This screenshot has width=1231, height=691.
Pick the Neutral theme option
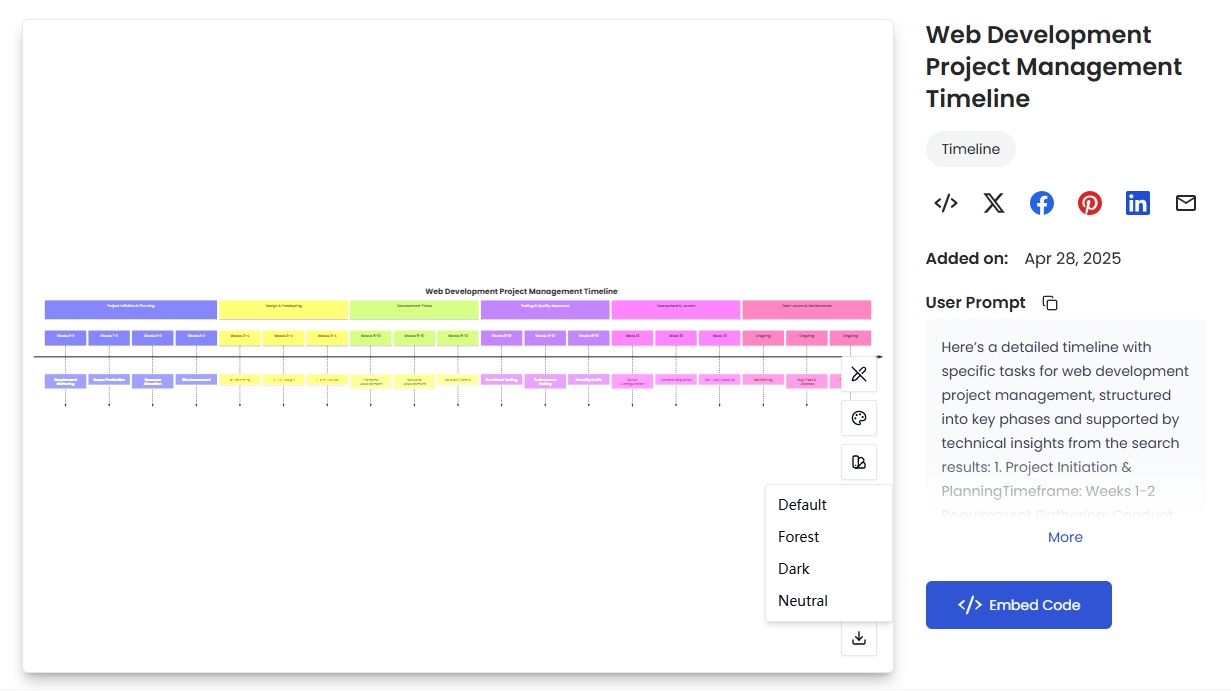[x=802, y=601]
